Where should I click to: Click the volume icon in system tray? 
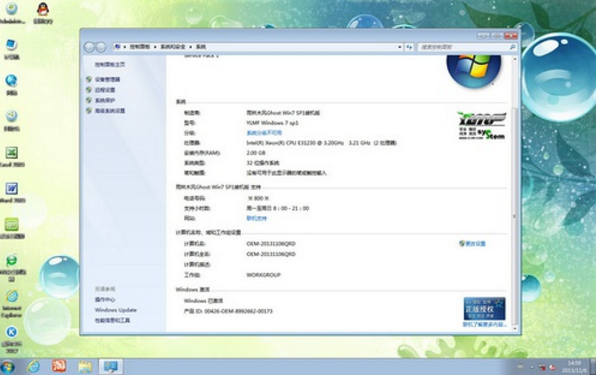[552, 367]
